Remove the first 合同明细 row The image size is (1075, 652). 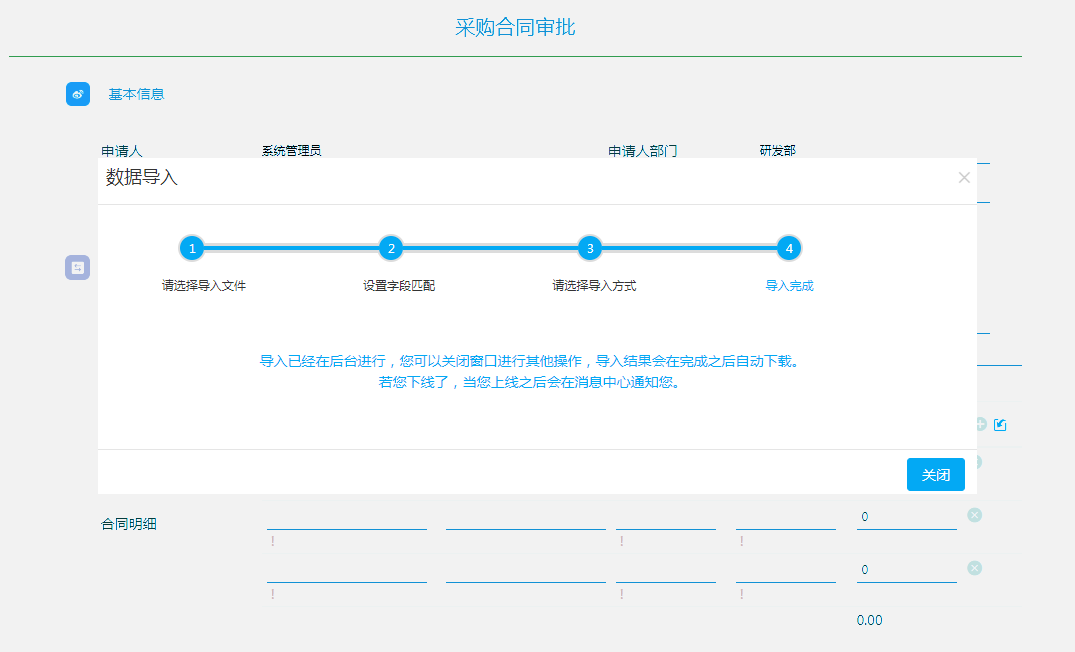click(x=975, y=515)
